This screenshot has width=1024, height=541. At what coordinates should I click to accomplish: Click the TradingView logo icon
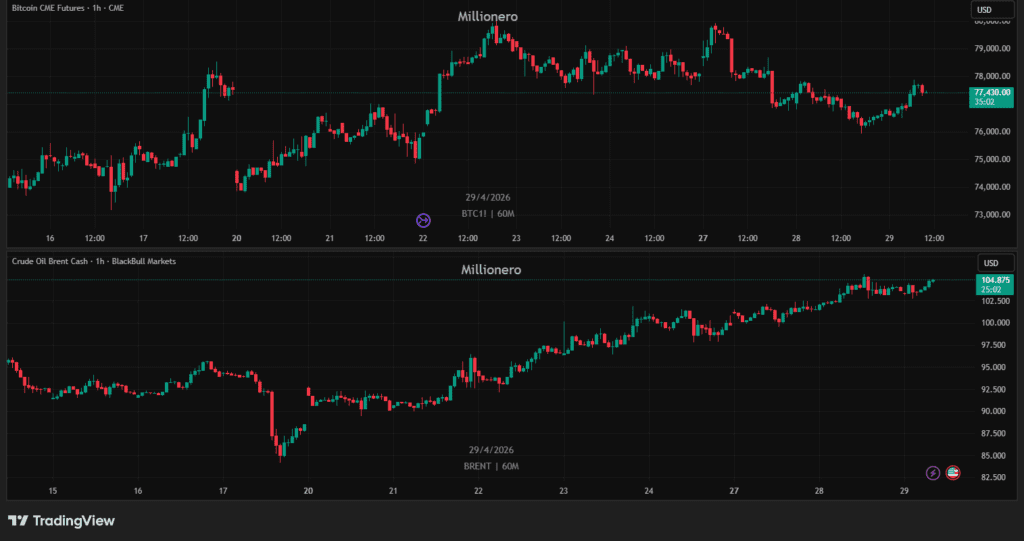pos(17,521)
